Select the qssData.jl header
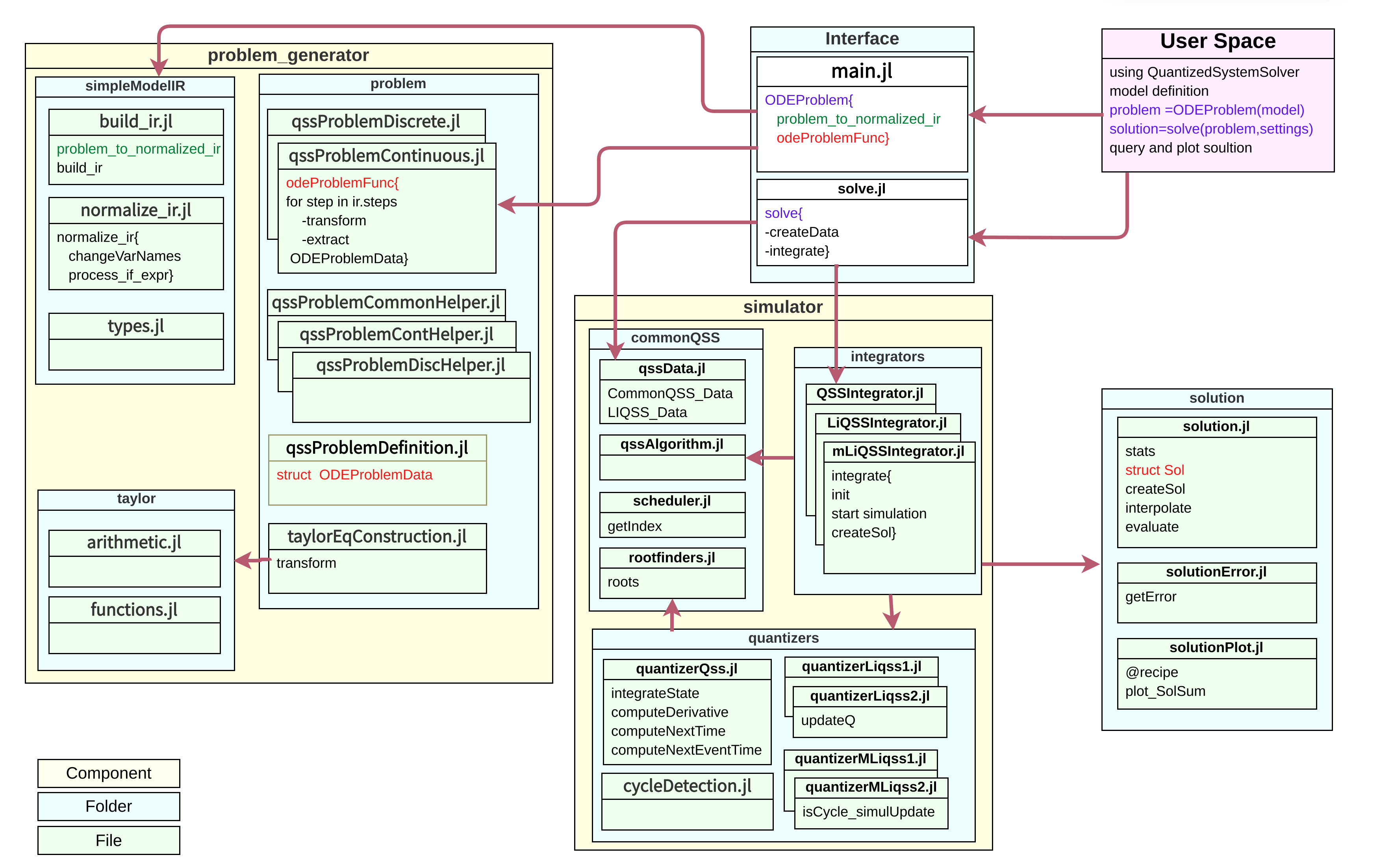The height and width of the screenshot is (868, 1381). click(x=672, y=369)
